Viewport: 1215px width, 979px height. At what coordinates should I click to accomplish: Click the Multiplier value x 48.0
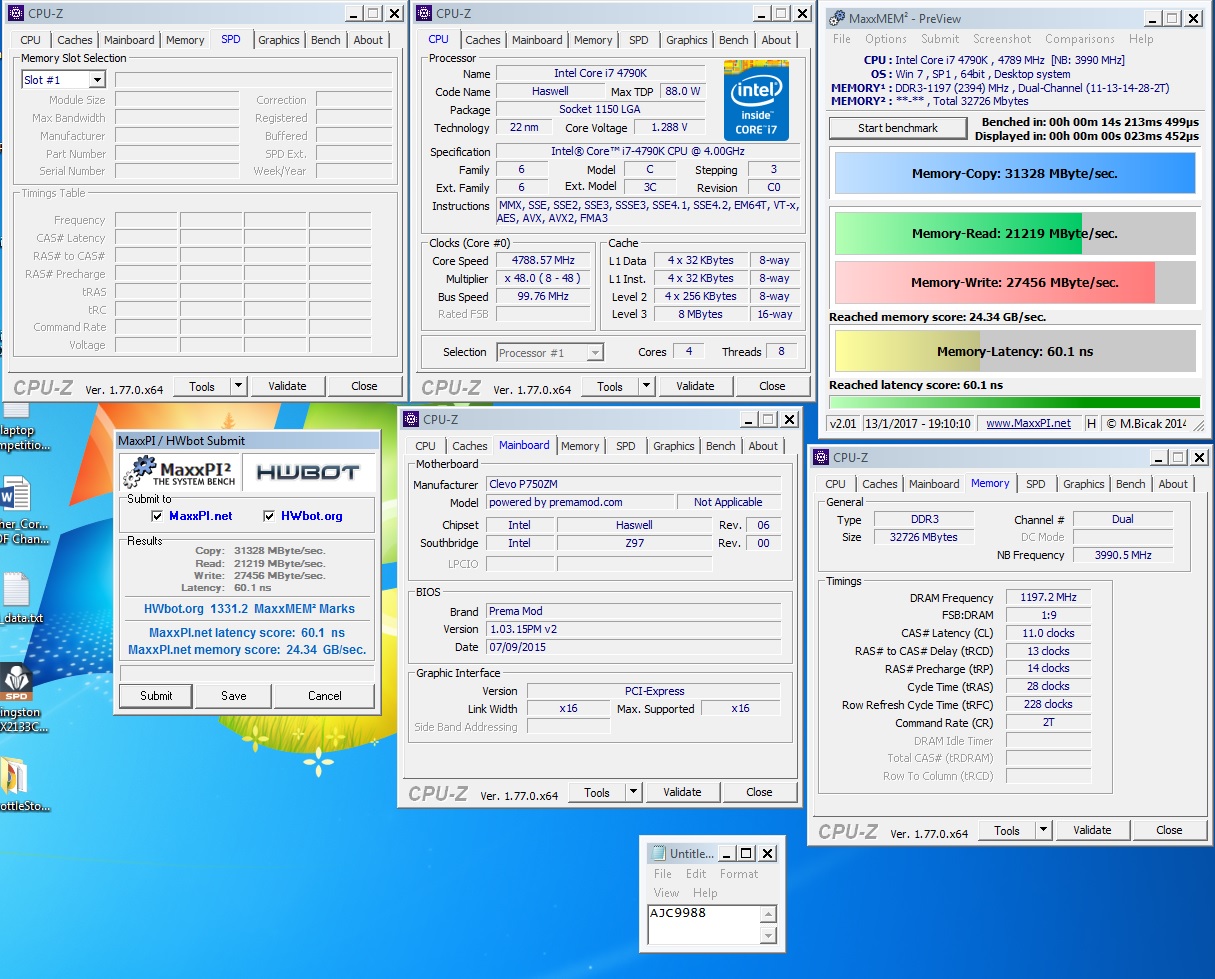[x=544, y=279]
